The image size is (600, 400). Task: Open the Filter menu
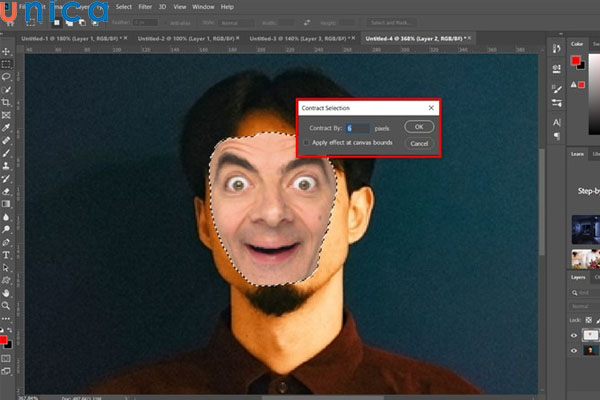coord(144,6)
